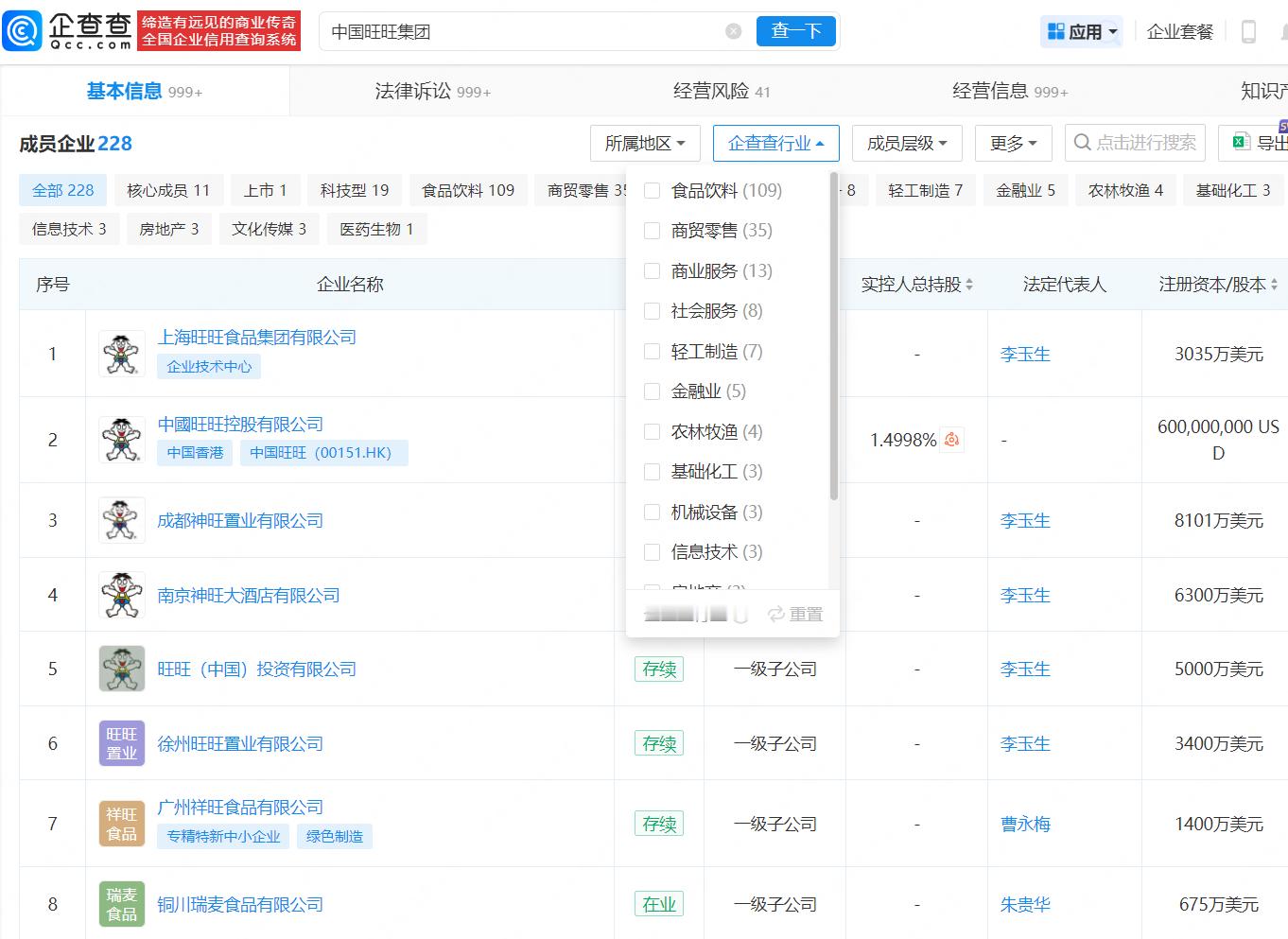Click the 应用 grid icon
Viewport: 1288px width, 939px height.
(x=1056, y=31)
